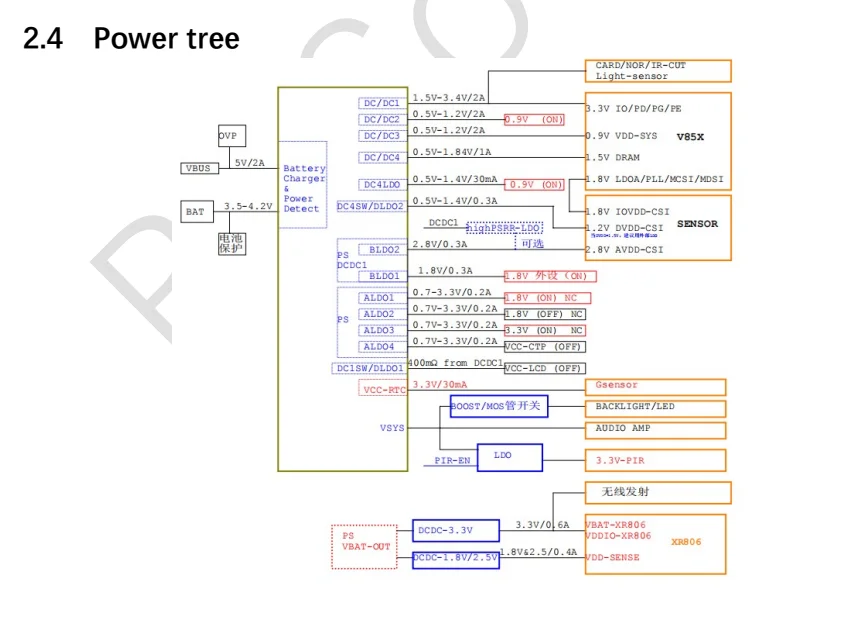Select the DC4LDO block
Screen dimensions: 859x638
pyautogui.click(x=382, y=185)
